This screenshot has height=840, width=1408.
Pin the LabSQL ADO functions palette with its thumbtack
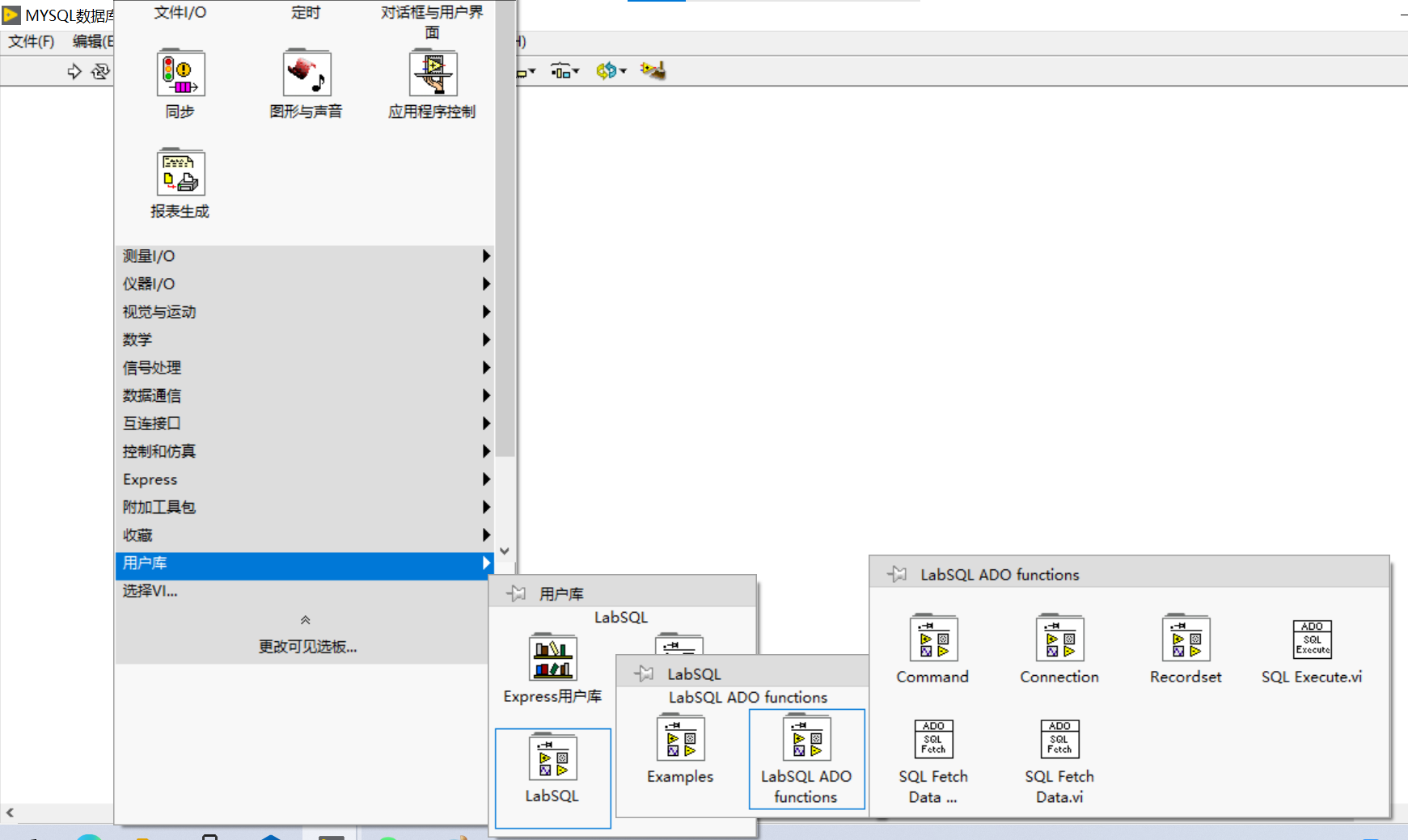point(898,574)
